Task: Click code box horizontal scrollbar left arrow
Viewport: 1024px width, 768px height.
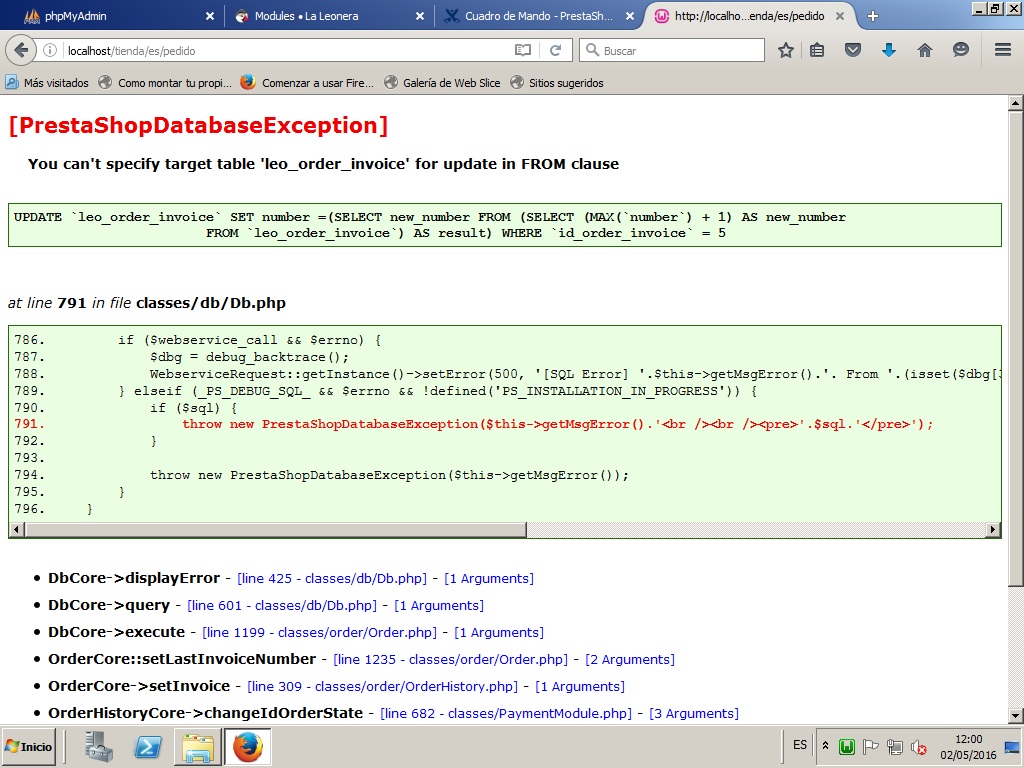Action: pyautogui.click(x=18, y=530)
